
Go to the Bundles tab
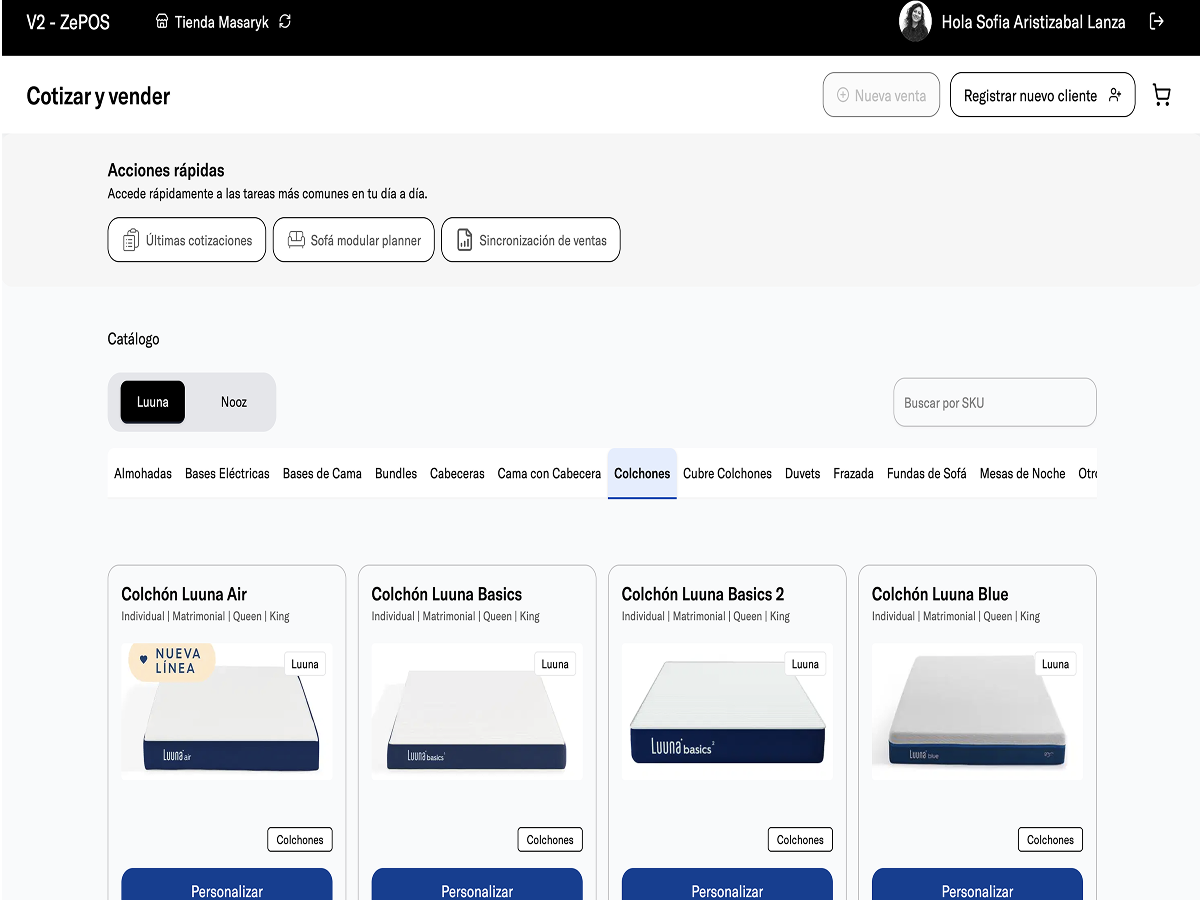point(396,473)
